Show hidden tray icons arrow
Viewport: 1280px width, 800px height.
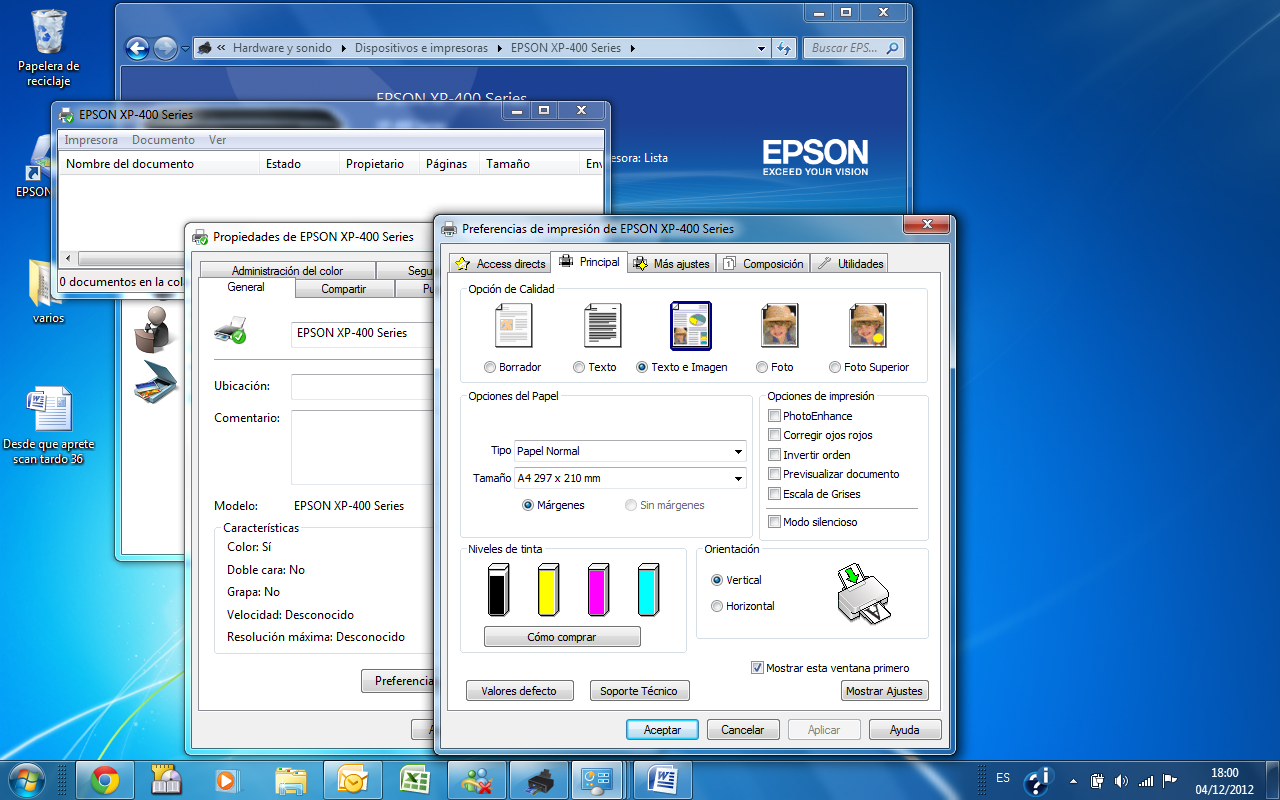[x=1073, y=781]
